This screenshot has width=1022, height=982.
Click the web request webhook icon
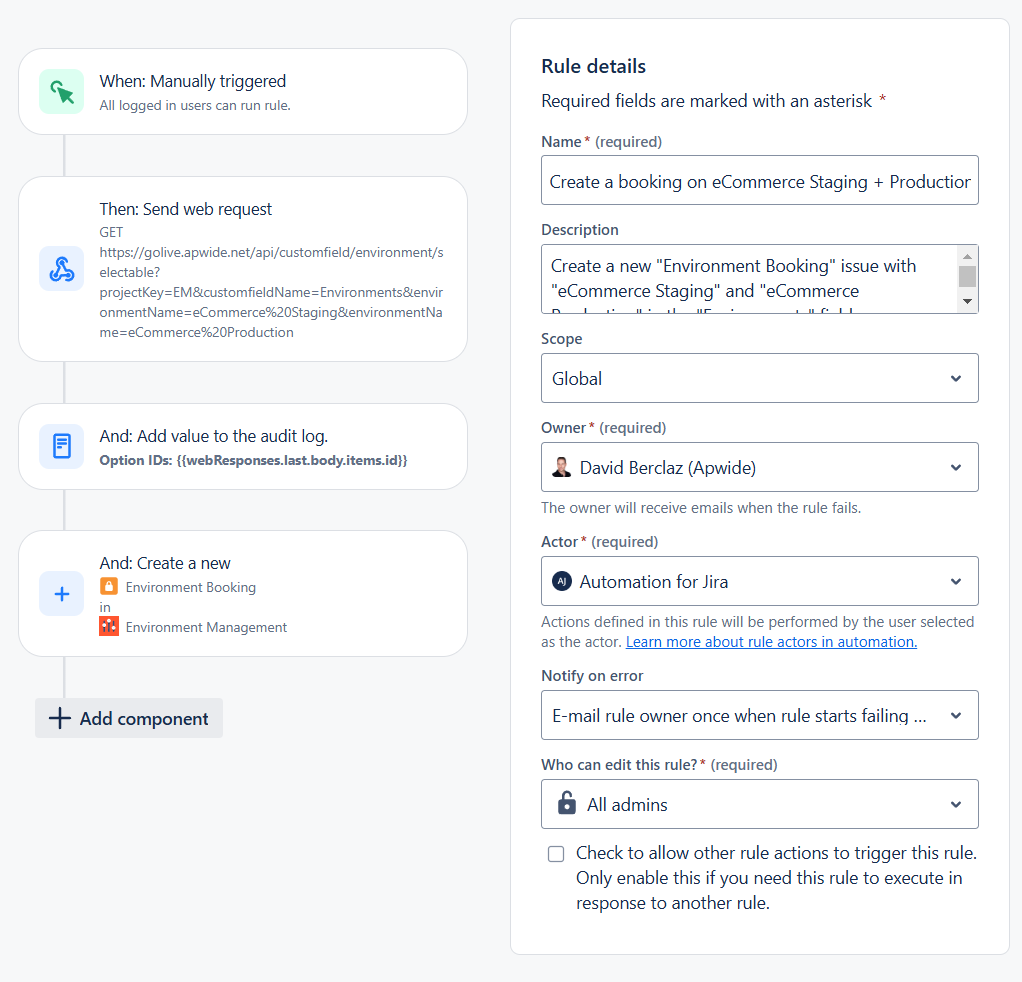click(x=62, y=269)
